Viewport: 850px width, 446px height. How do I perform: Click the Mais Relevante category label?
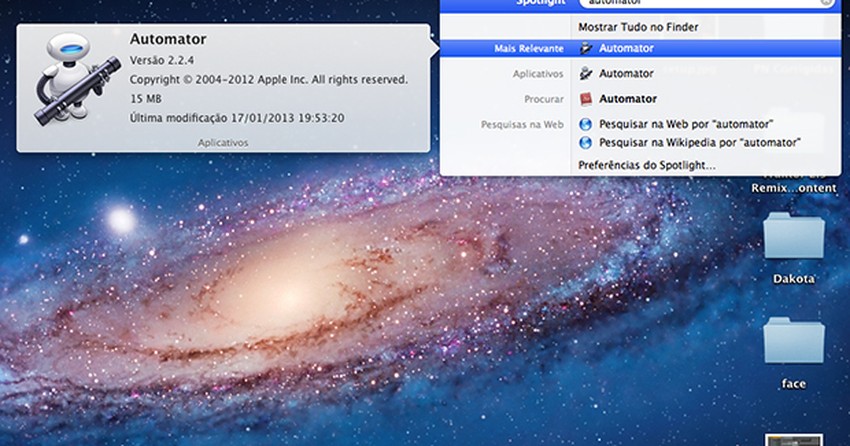click(x=529, y=49)
